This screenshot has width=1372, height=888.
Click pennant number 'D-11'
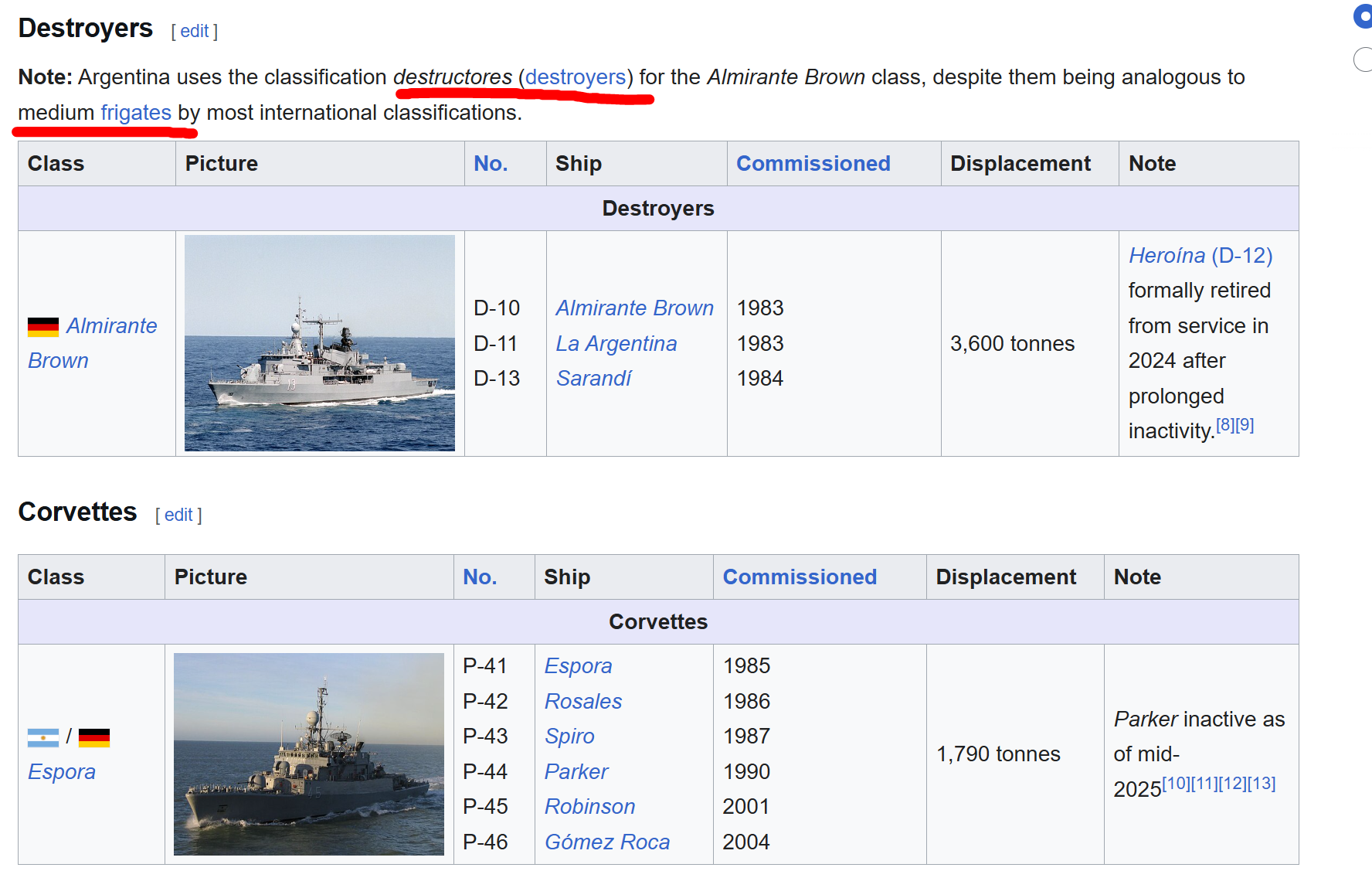tap(496, 344)
